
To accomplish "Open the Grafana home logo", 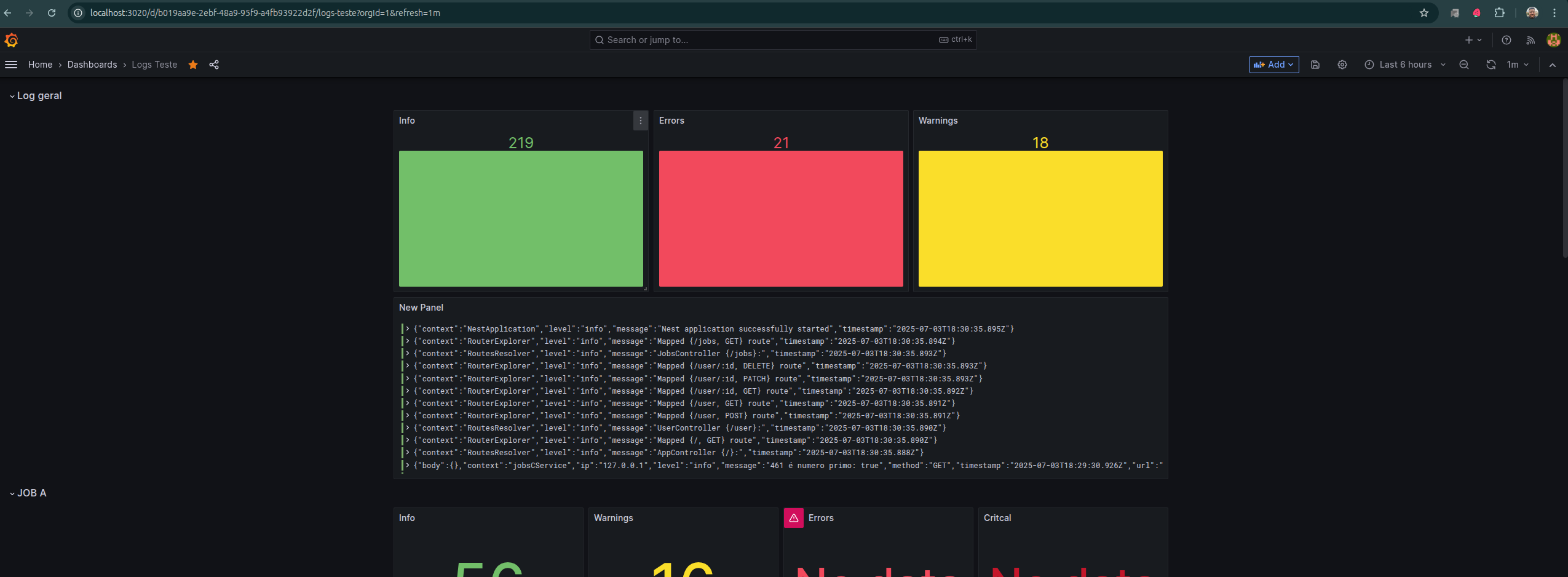I will point(11,40).
